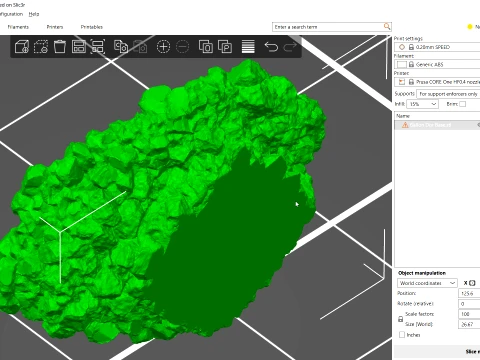Open the Prusa CORE One printer dropdown
Viewport: 480px width, 360px height.
pos(437,82)
